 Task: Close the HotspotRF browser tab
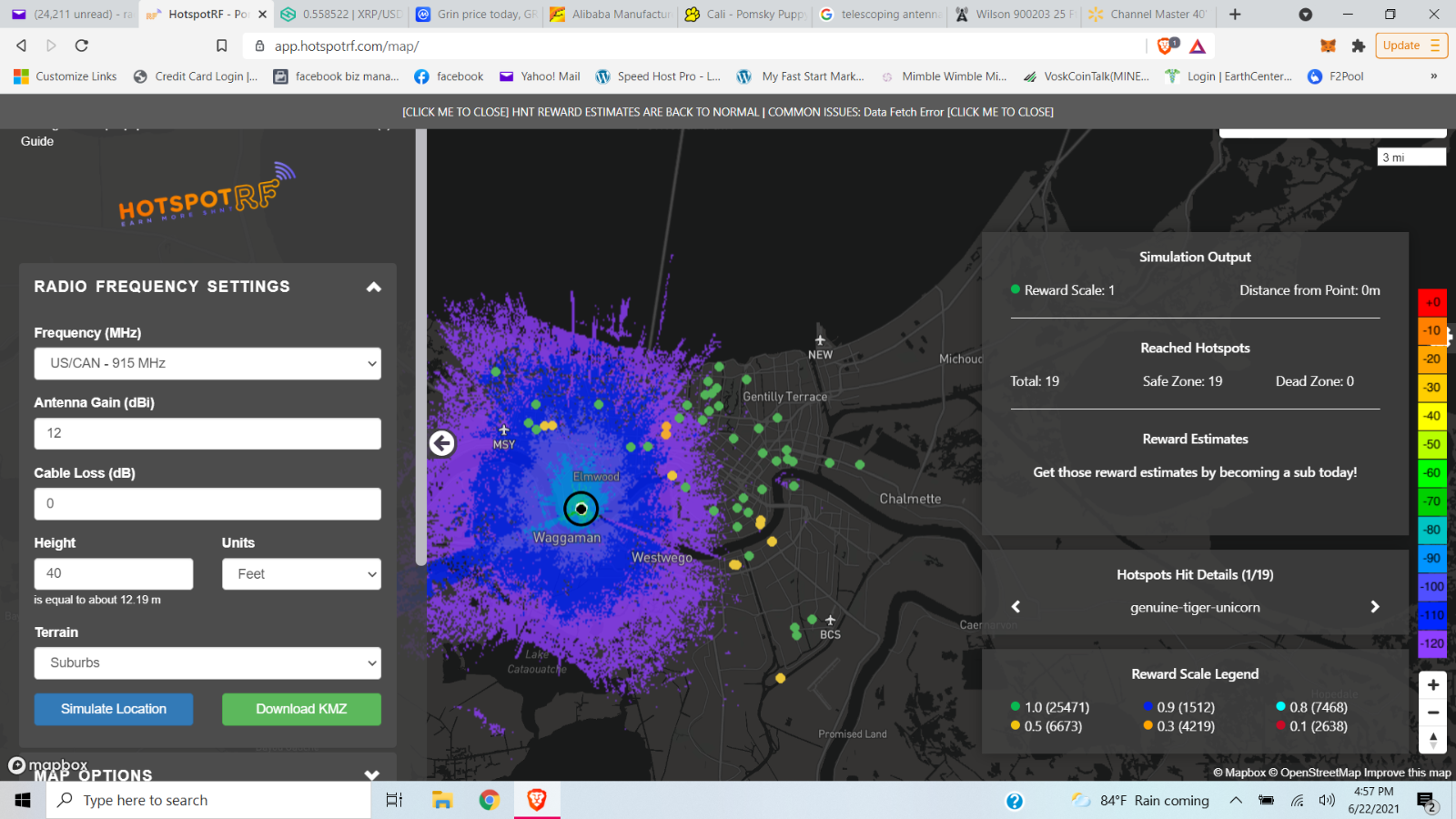pyautogui.click(x=262, y=15)
